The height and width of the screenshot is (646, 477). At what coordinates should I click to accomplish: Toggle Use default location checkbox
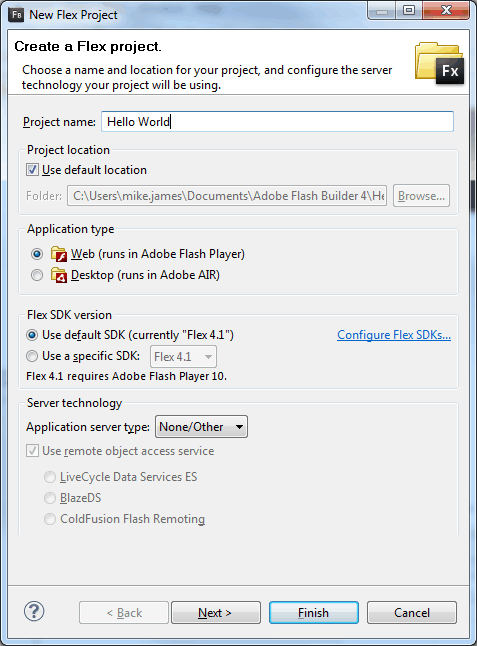[x=32, y=170]
